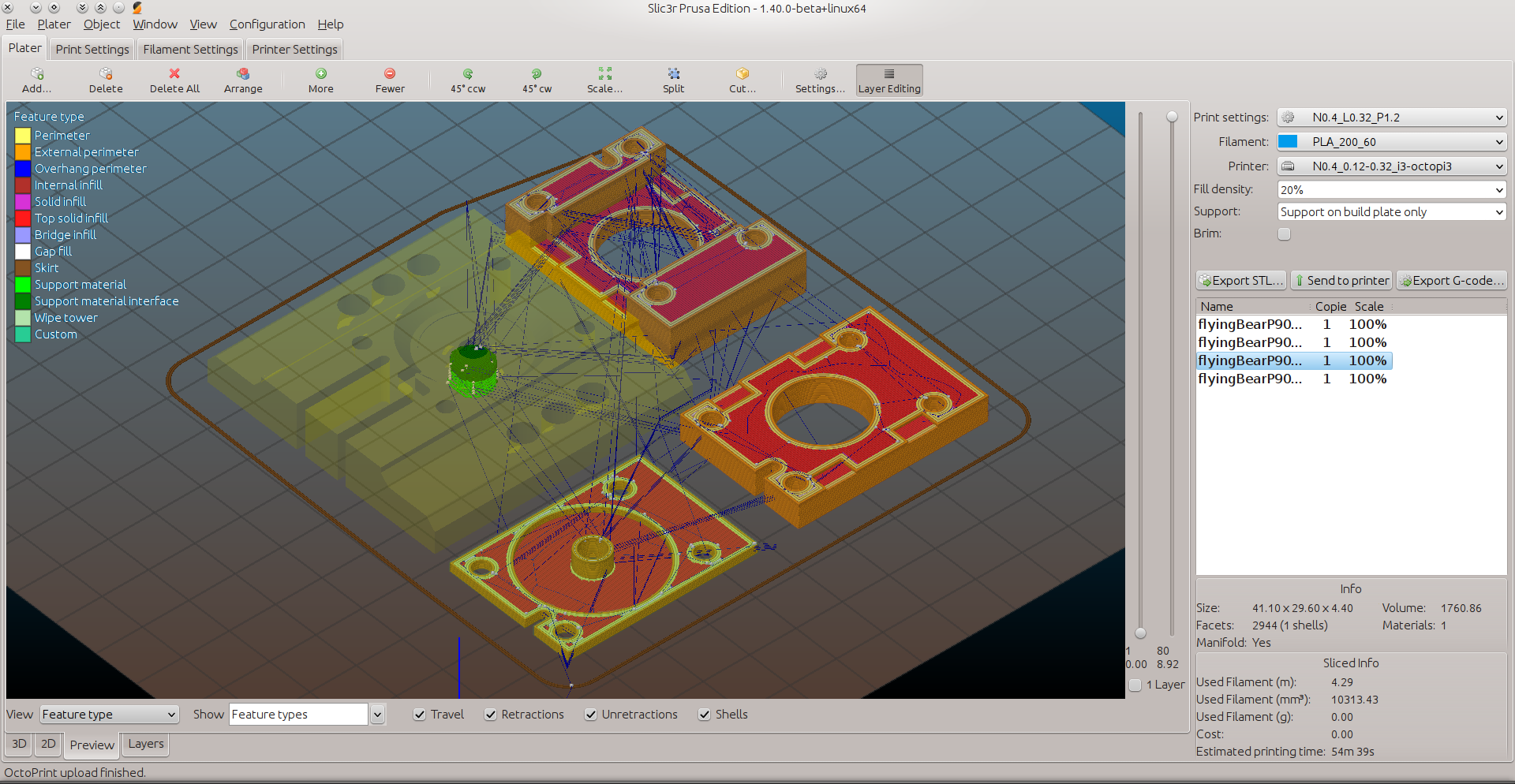Open the Object menu

[x=102, y=24]
